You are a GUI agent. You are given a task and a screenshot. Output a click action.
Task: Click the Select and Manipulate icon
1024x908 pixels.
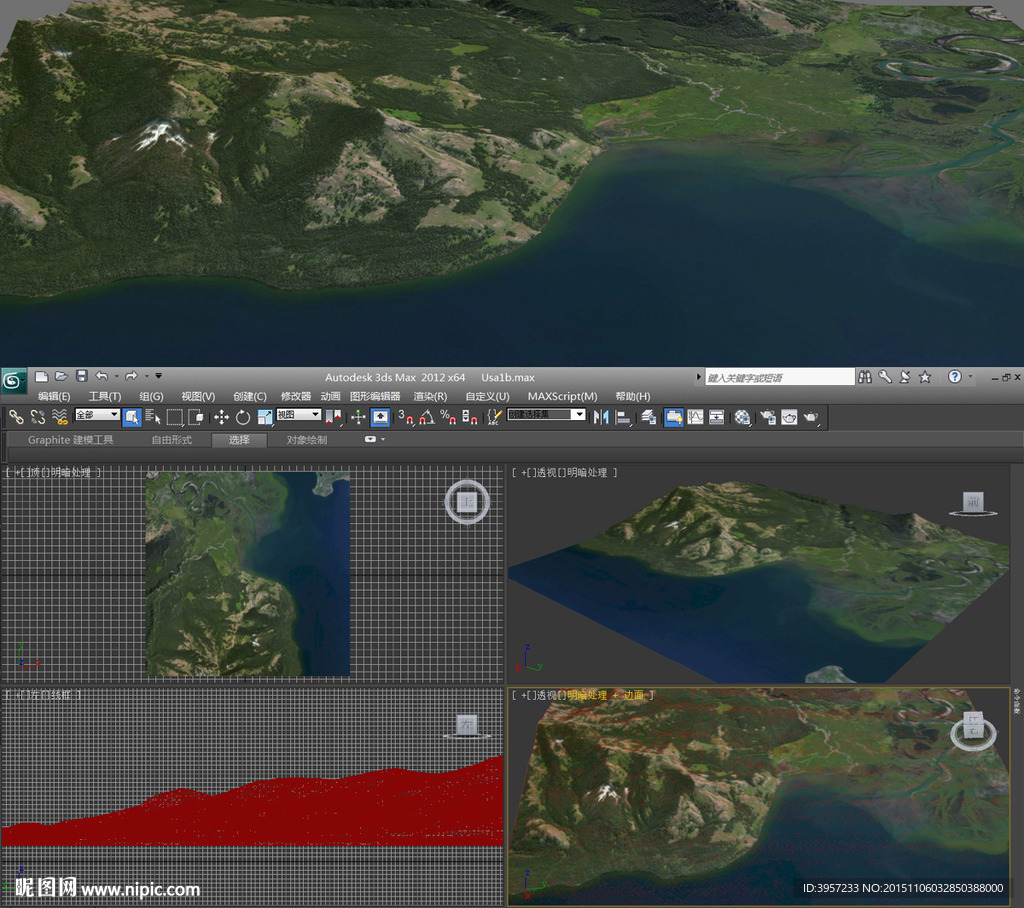click(x=358, y=417)
